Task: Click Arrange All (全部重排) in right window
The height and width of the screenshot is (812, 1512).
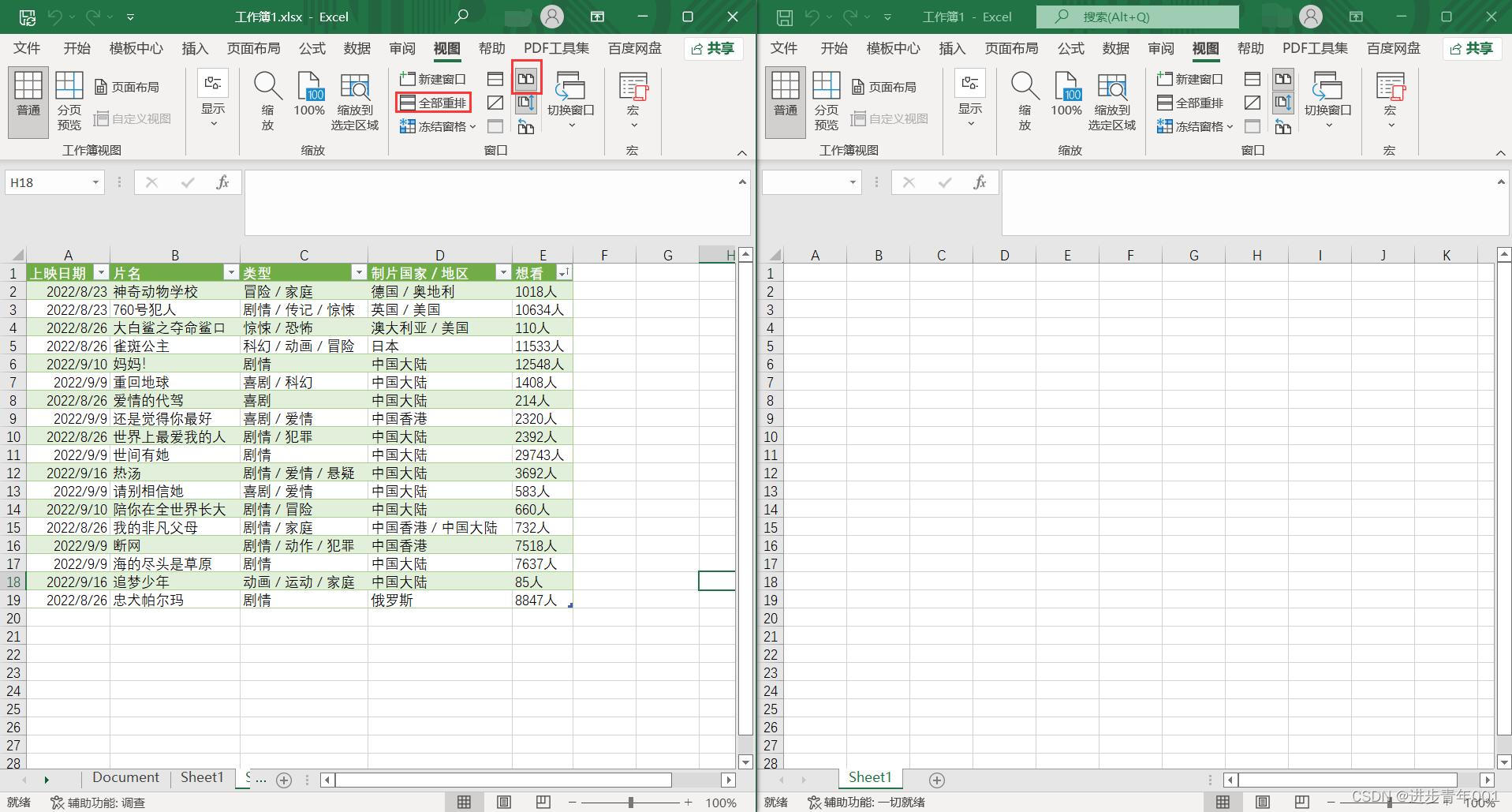Action: tap(1191, 103)
